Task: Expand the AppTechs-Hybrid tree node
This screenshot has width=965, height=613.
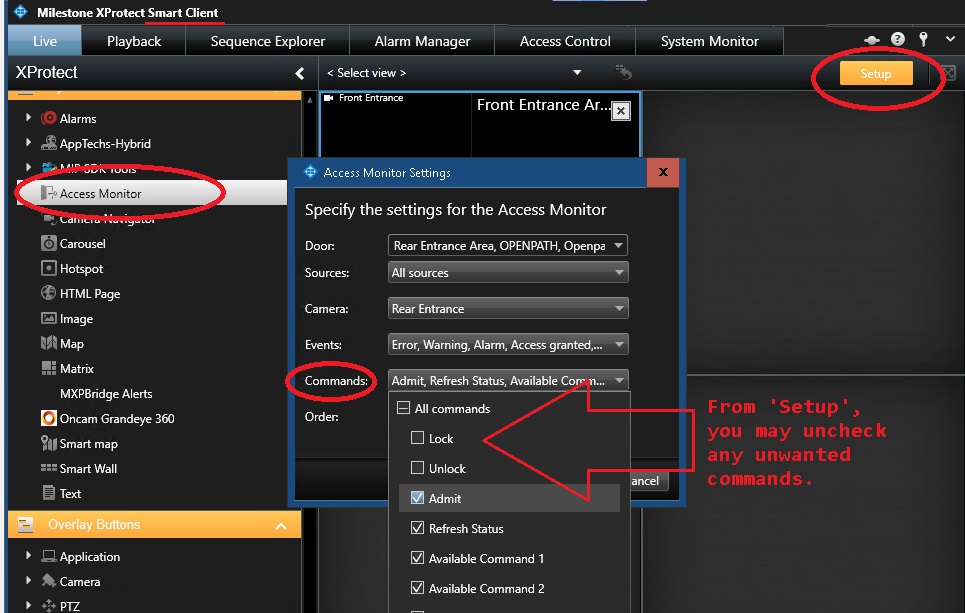Action: pos(28,142)
